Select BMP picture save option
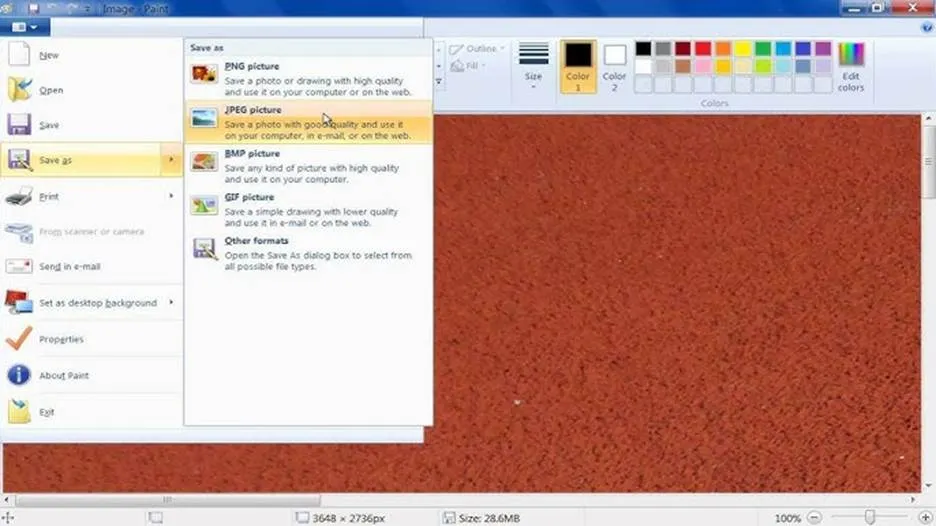 click(309, 165)
